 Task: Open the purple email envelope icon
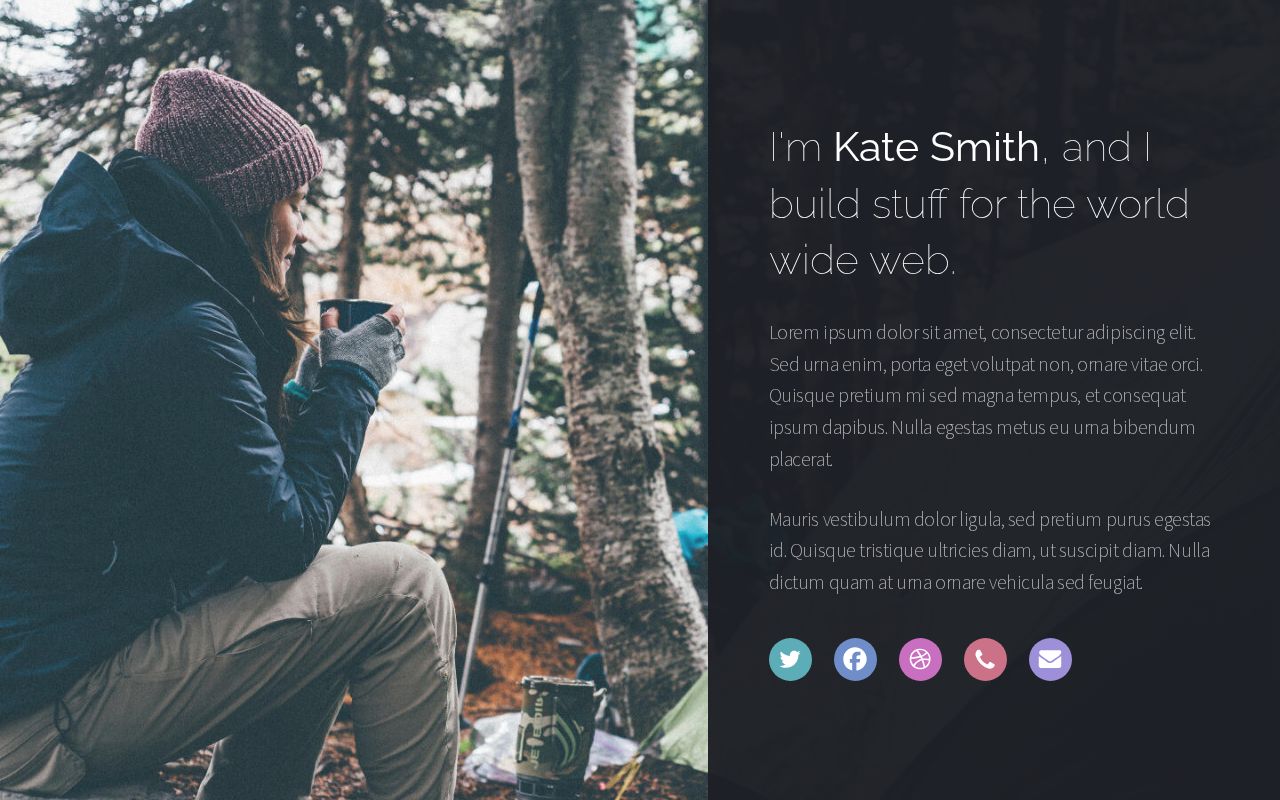click(1050, 659)
